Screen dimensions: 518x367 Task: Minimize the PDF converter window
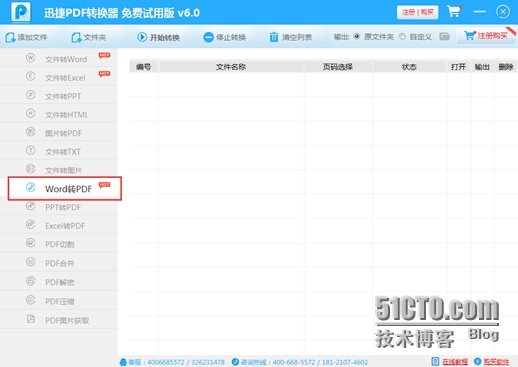(480, 12)
